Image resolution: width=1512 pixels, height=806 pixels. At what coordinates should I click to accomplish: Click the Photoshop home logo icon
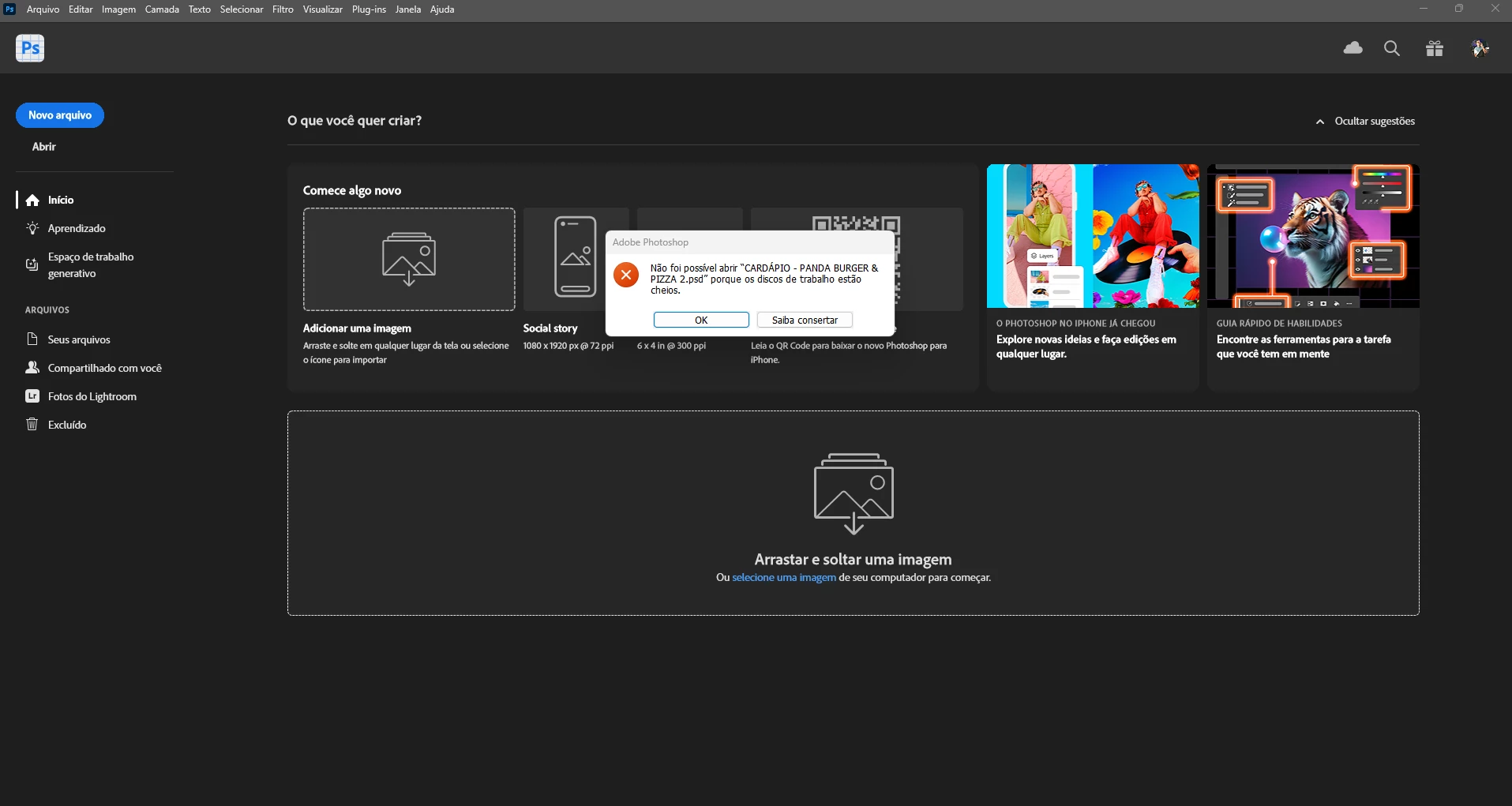[30, 48]
